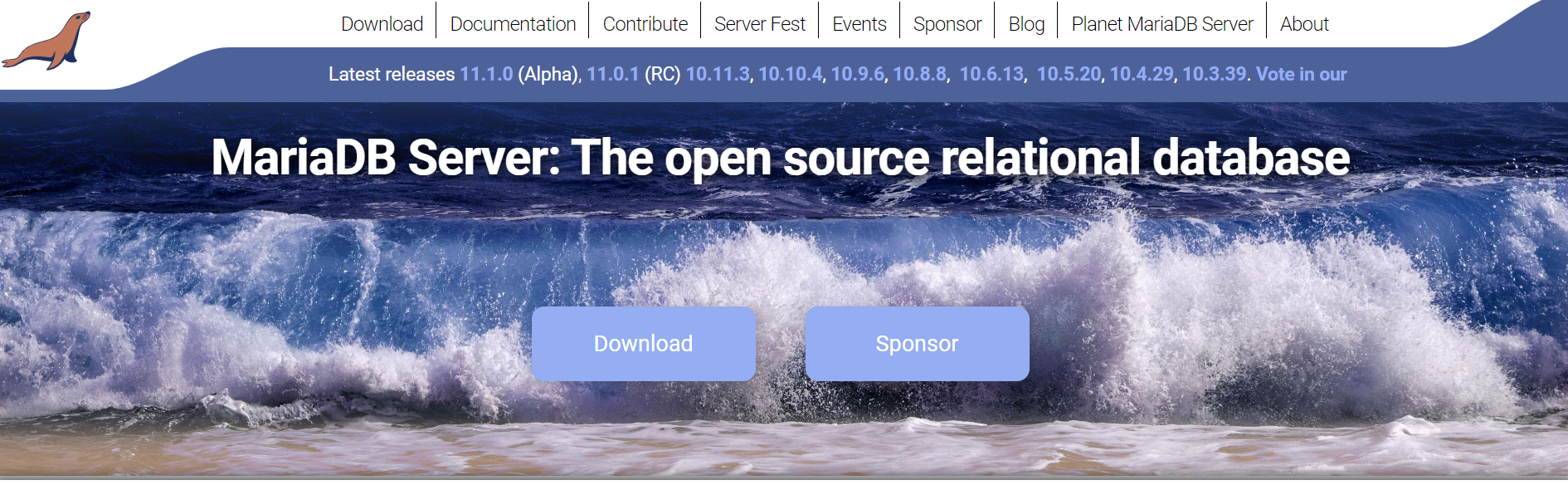Open the Documentation menu item
This screenshot has width=1568, height=485.
pos(513,24)
